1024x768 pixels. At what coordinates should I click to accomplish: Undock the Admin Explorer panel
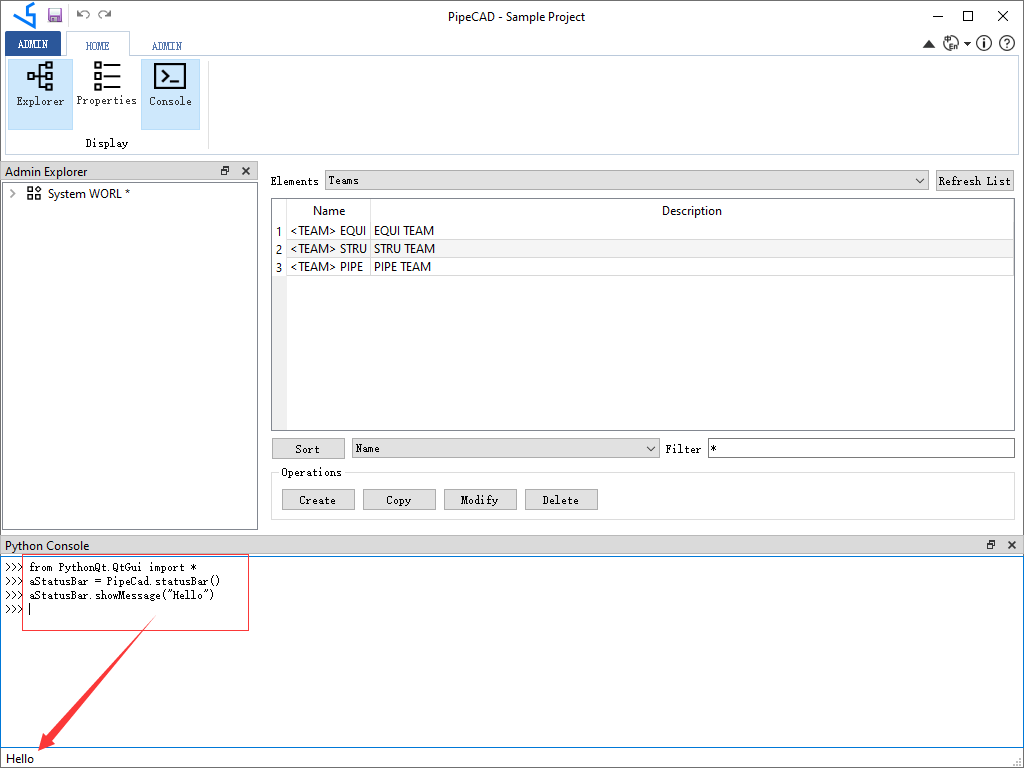coord(225,170)
